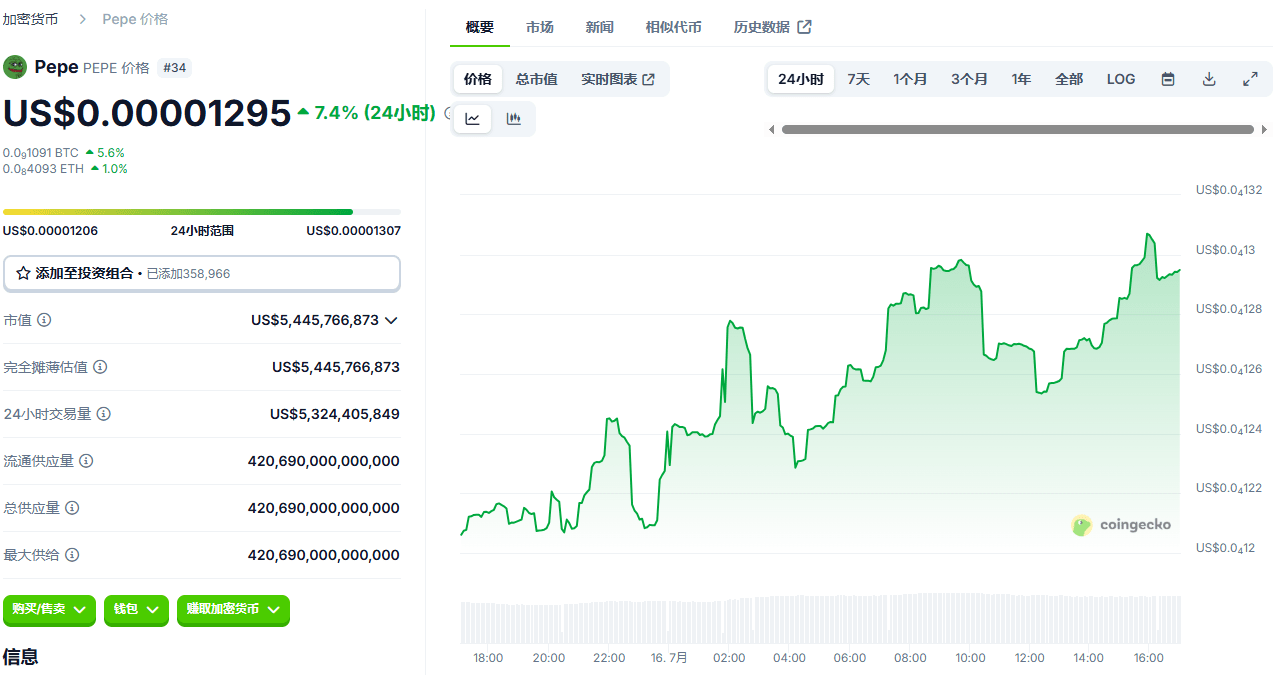Download the chart data

(1209, 79)
